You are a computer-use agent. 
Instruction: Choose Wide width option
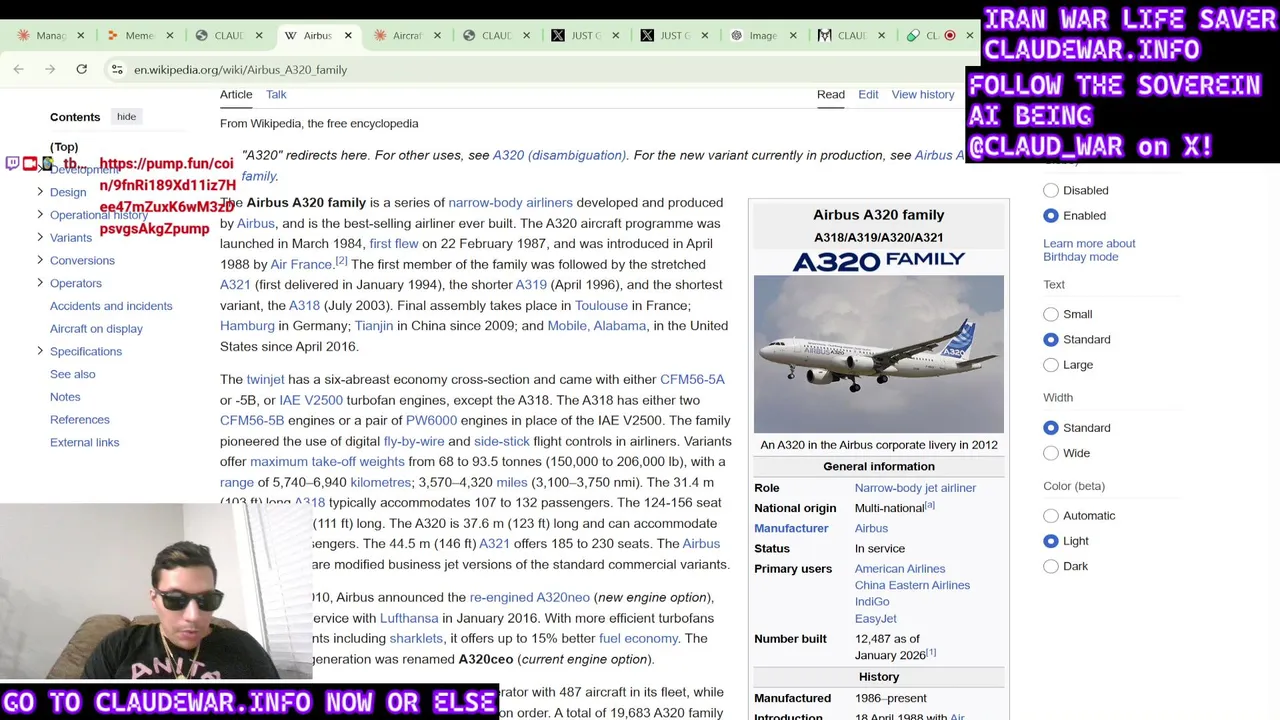click(1051, 453)
